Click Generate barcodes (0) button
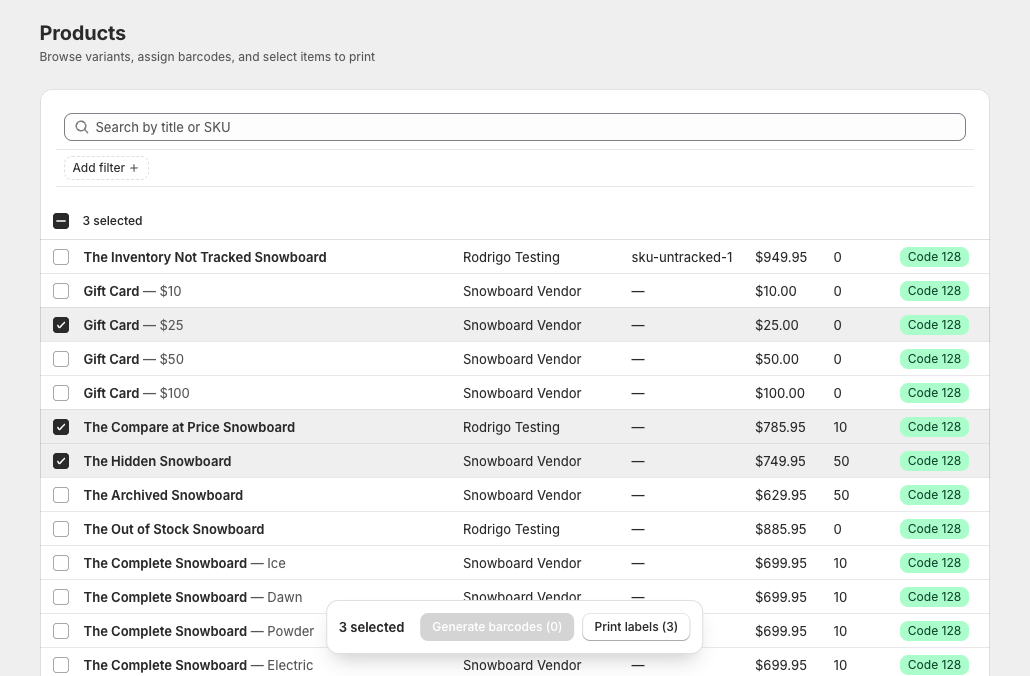This screenshot has width=1030, height=676. [x=497, y=627]
